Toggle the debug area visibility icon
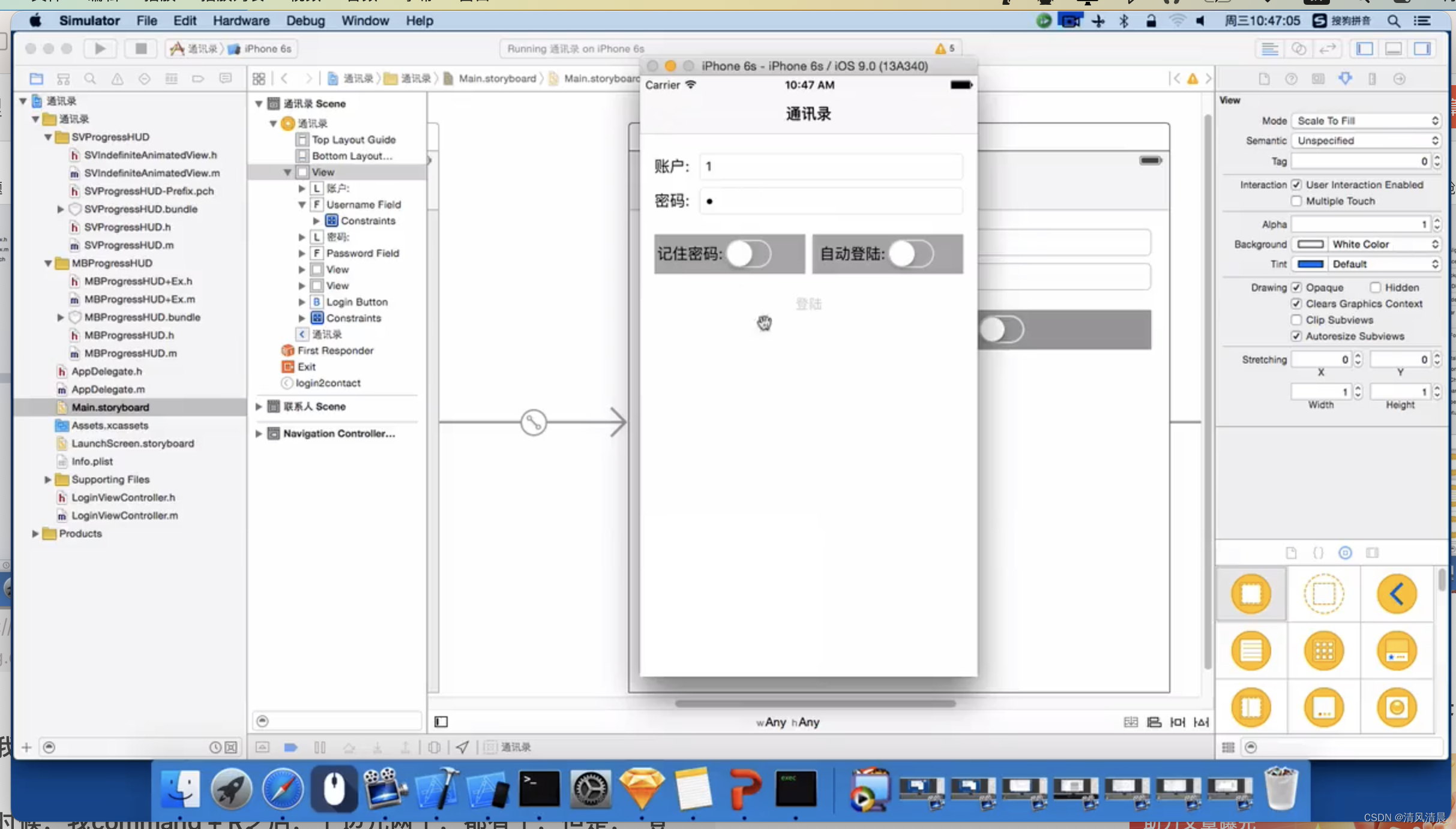The height and width of the screenshot is (829, 1456). 1394,49
